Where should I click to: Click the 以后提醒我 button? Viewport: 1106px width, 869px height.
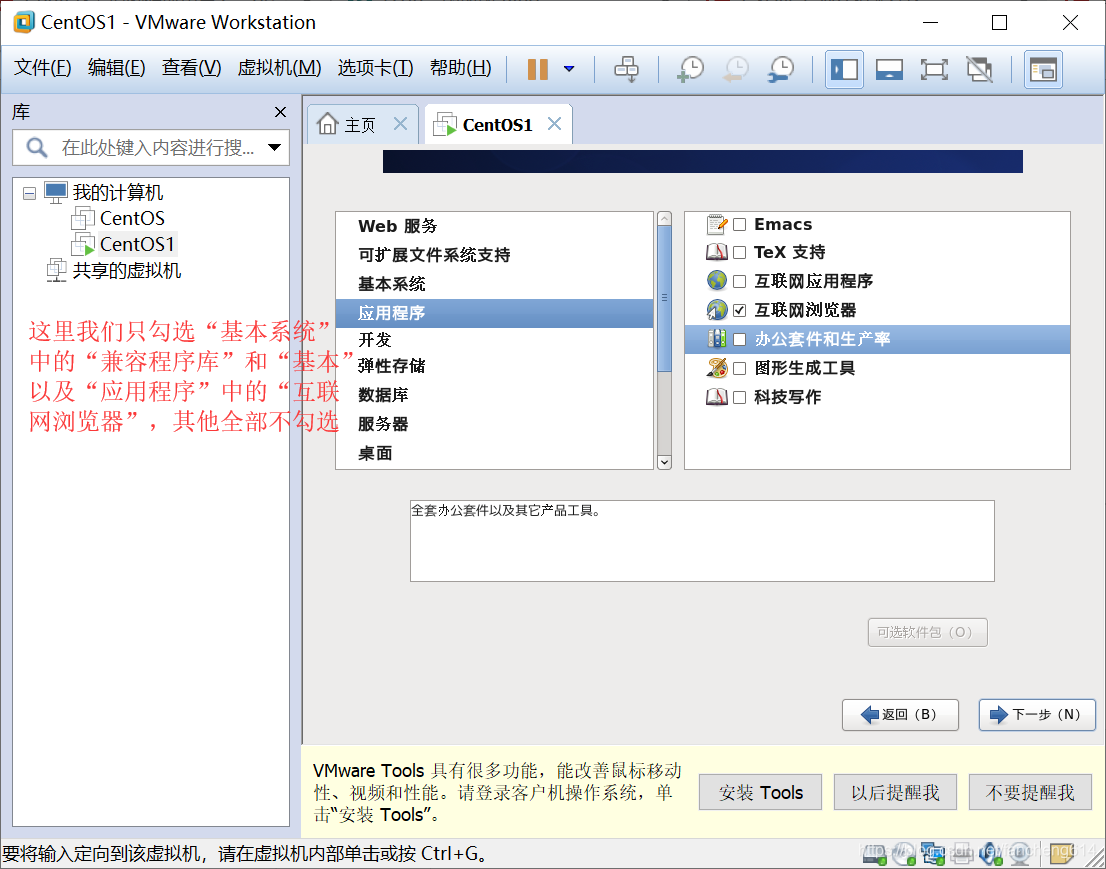(x=895, y=792)
